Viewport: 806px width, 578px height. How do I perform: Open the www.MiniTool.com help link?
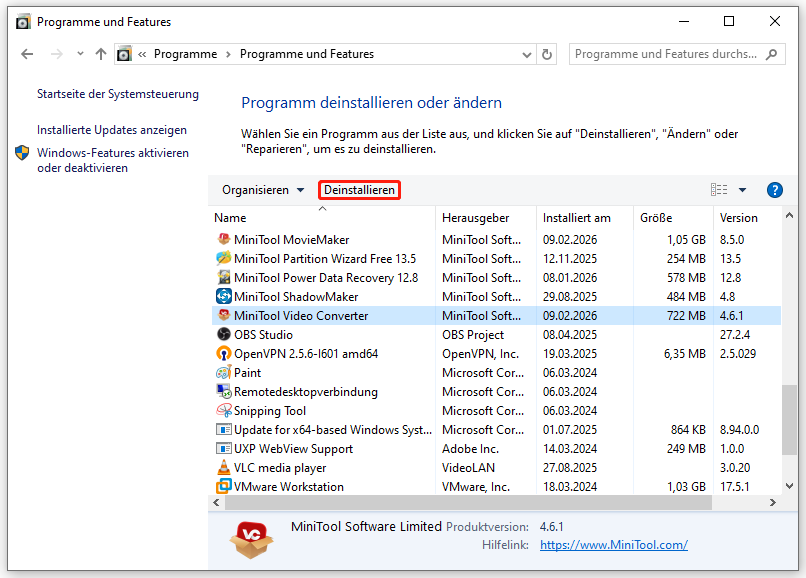point(613,545)
